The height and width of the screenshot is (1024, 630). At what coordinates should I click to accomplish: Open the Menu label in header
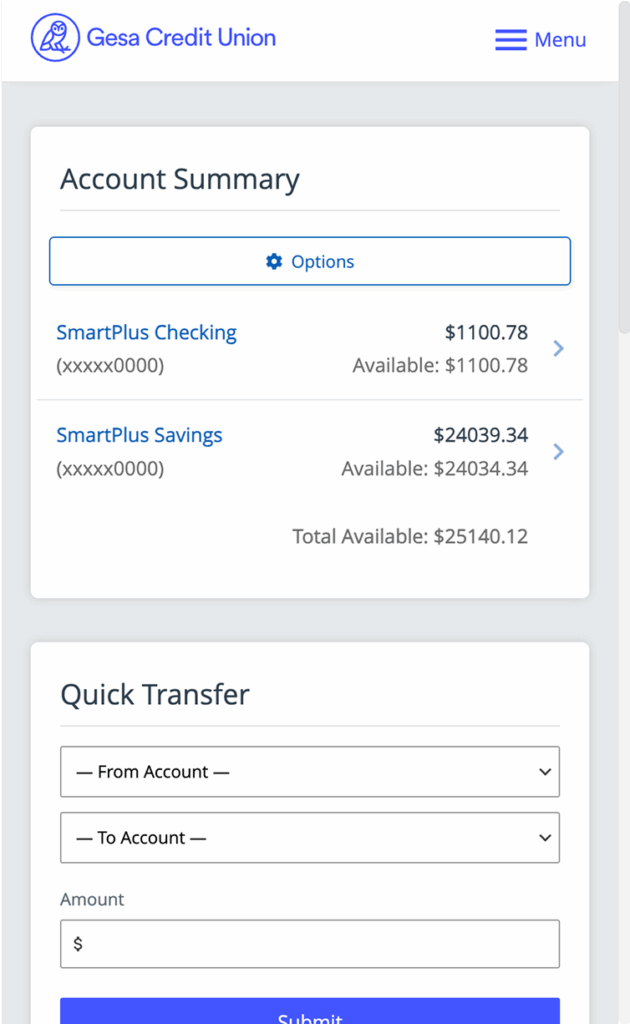pos(560,40)
